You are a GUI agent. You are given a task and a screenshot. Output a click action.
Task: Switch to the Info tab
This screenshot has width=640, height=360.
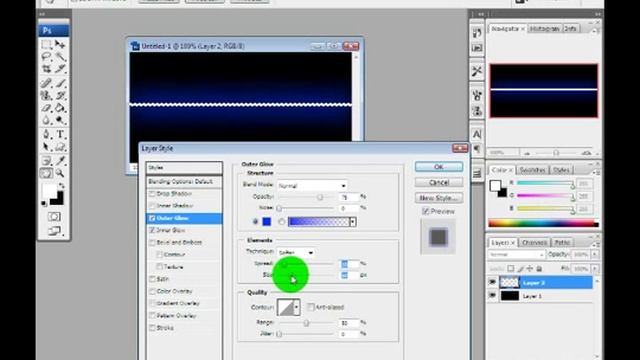(571, 29)
